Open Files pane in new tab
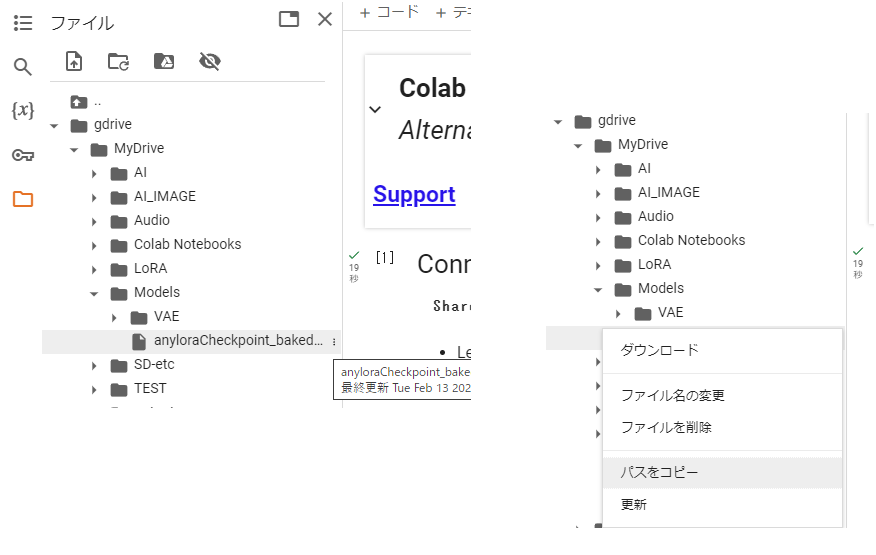The image size is (876, 555). (x=289, y=19)
